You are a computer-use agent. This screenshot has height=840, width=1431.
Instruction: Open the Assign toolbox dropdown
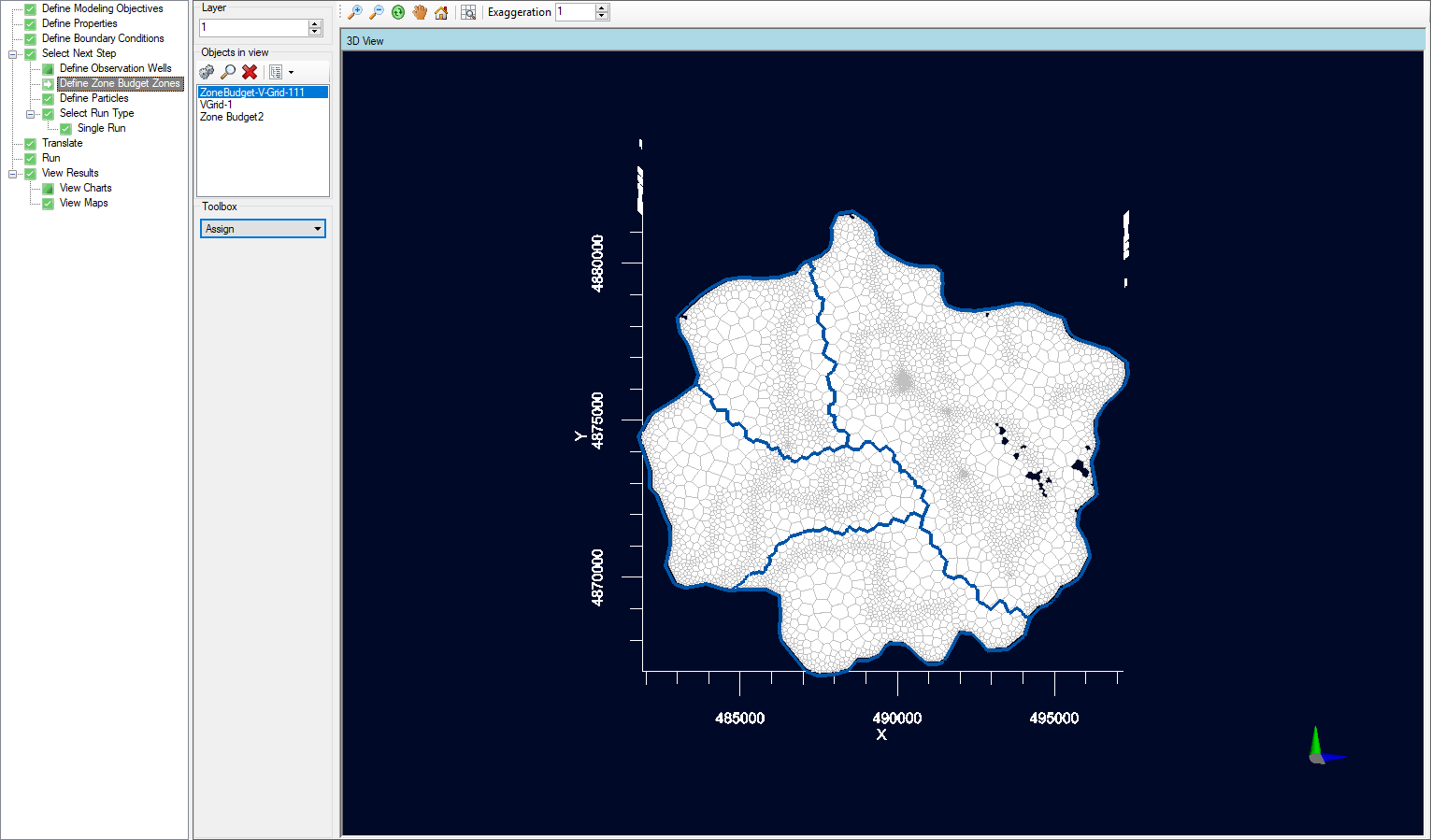319,228
